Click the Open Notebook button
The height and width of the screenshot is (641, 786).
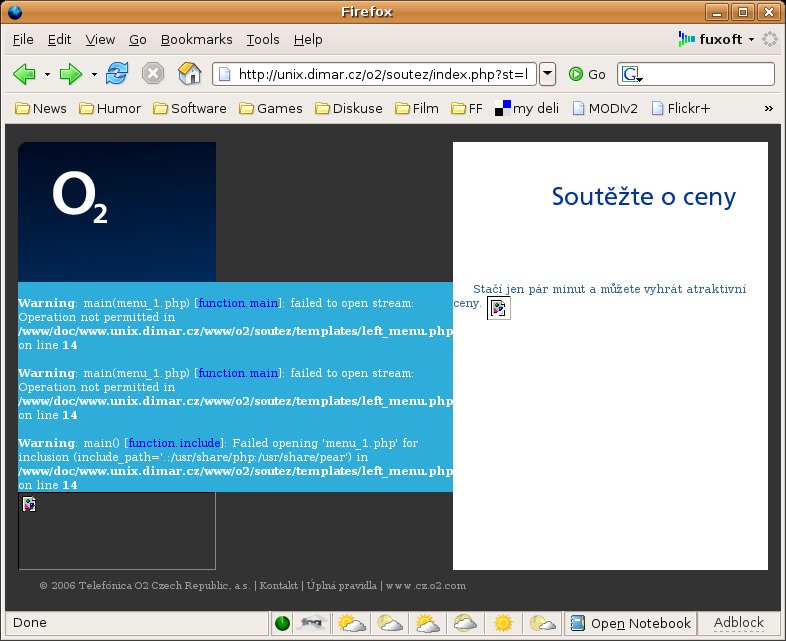[x=631, y=623]
